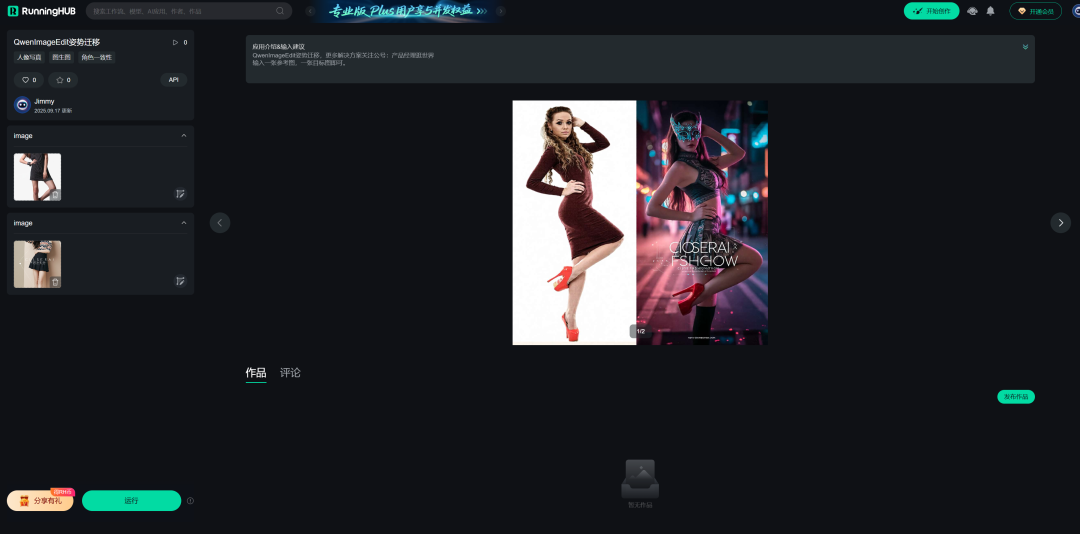Viewport: 1080px width, 534px height.
Task: Collapse the first image panel
Action: coord(184,136)
